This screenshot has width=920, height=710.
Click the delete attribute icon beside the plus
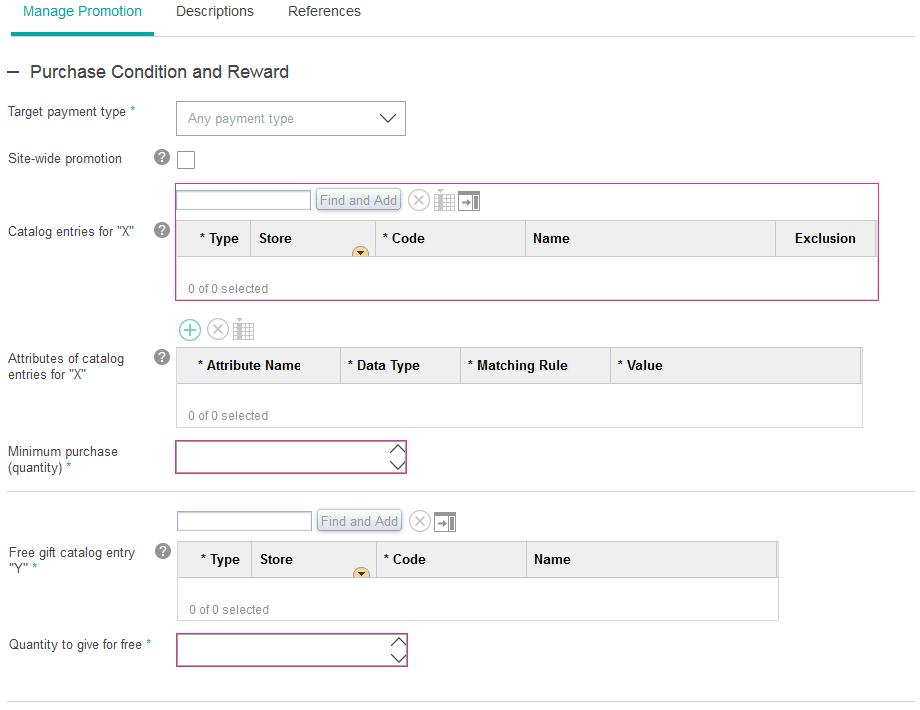tap(217, 330)
